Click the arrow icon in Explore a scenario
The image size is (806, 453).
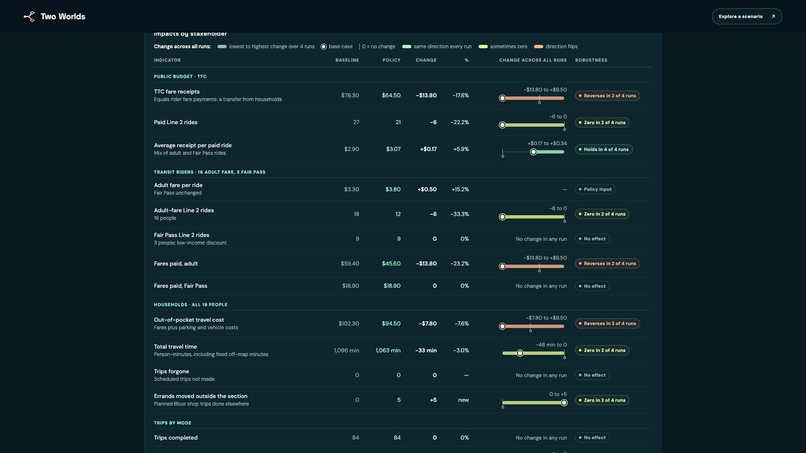point(773,16)
